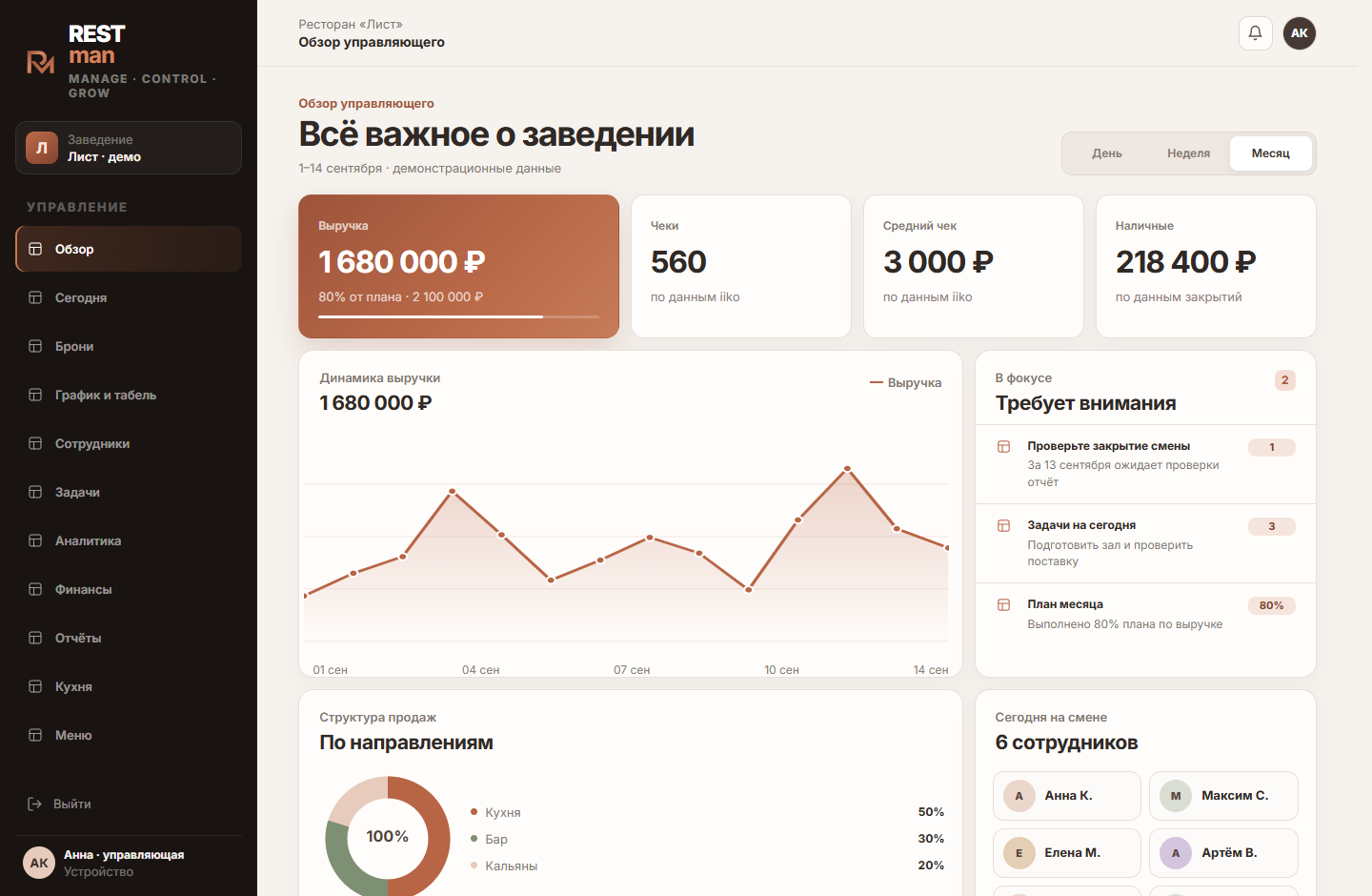Click the Кухня legend color dot
Image resolution: width=1372 pixels, height=896 pixels.
pos(474,812)
